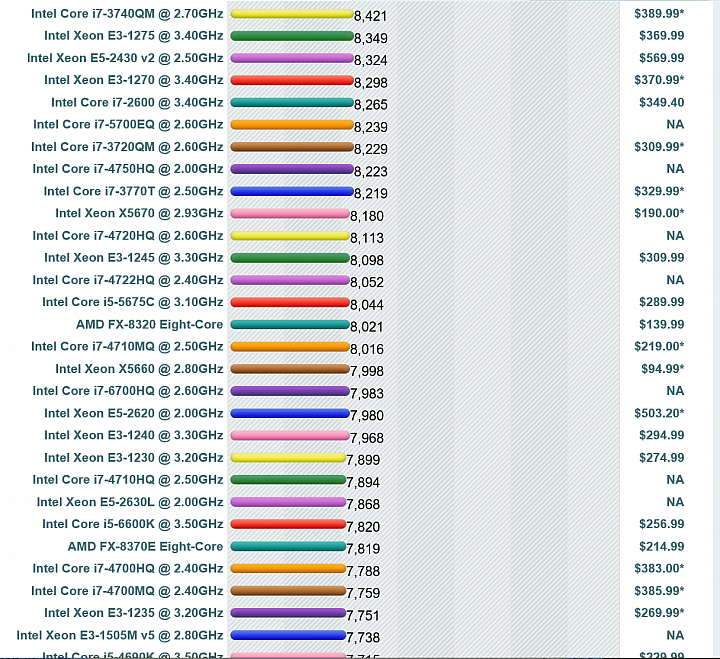720x659 pixels.
Task: Open Intel Core i5-6600K @ 3.50GHz page
Action: (133, 524)
